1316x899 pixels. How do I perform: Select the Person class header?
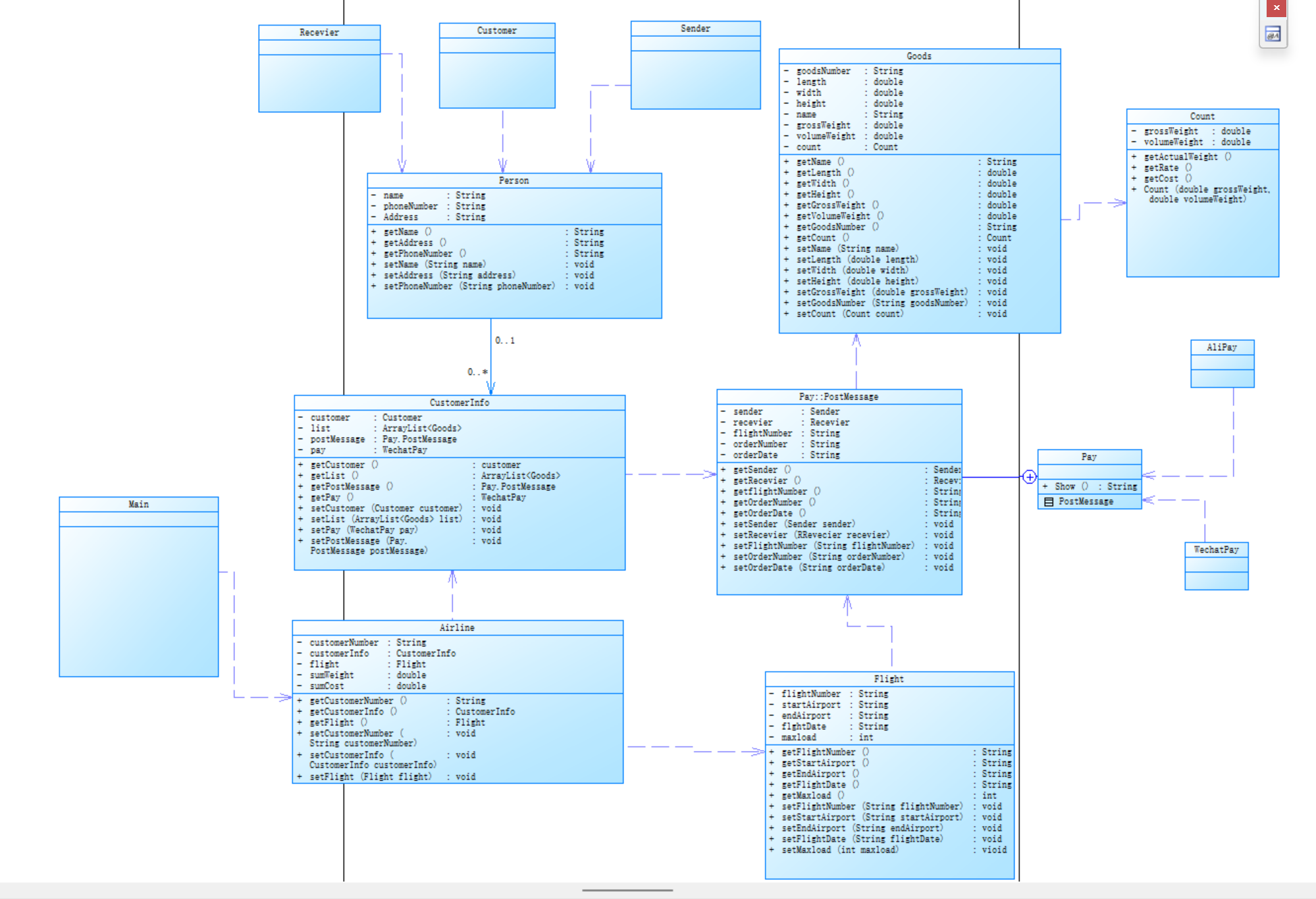[x=513, y=181]
